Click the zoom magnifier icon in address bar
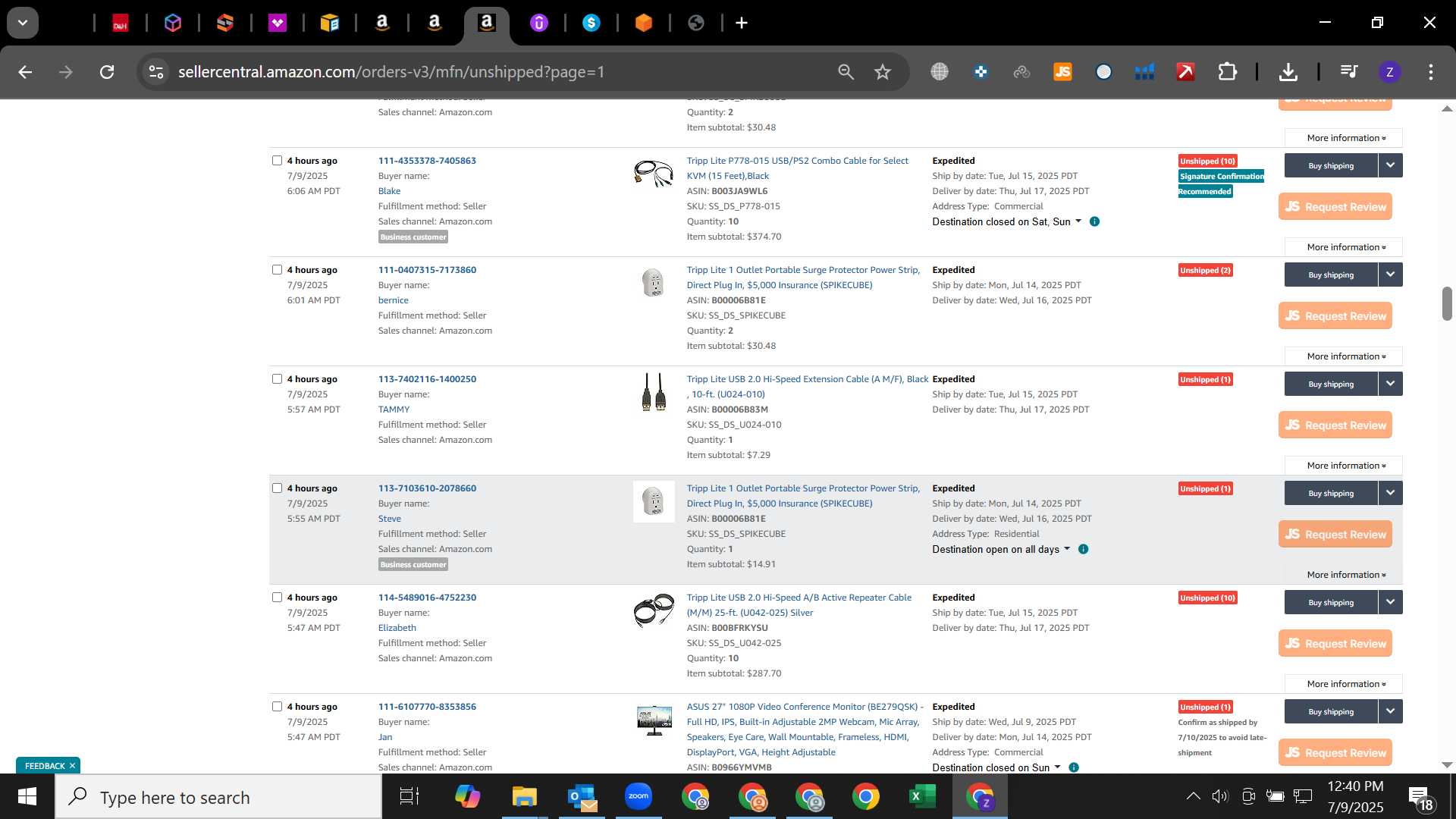This screenshot has height=819, width=1456. 846,72
